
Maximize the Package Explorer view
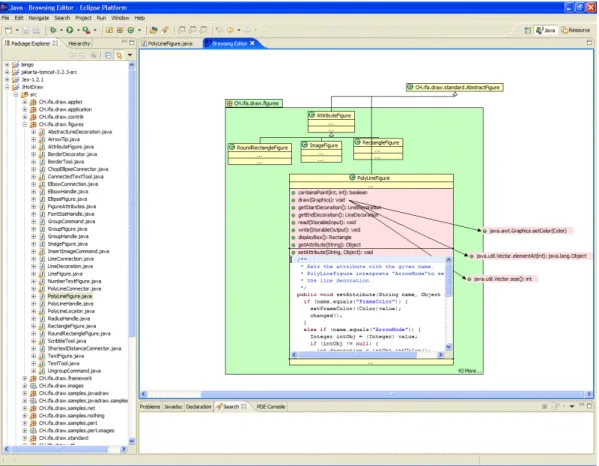pyautogui.click(x=132, y=42)
